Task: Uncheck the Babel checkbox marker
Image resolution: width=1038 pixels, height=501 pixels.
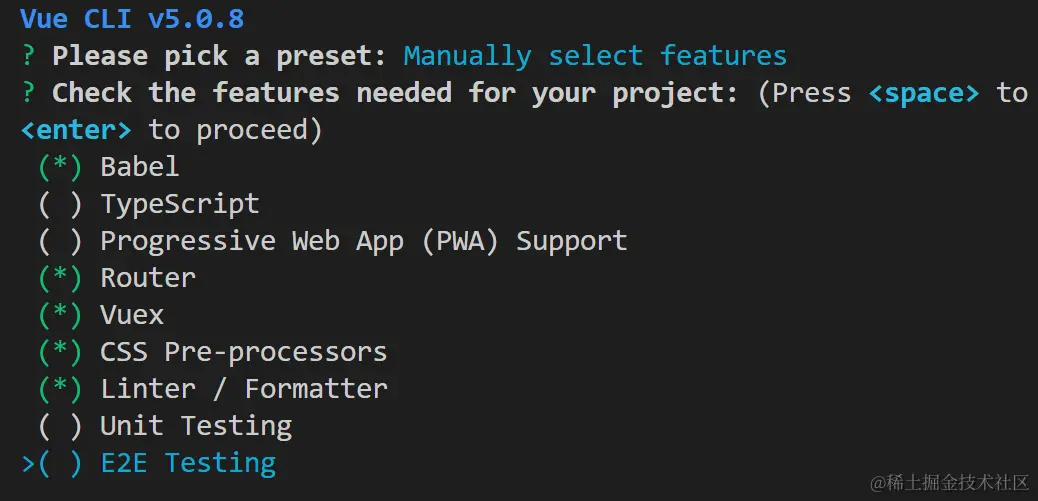Action: point(60,167)
